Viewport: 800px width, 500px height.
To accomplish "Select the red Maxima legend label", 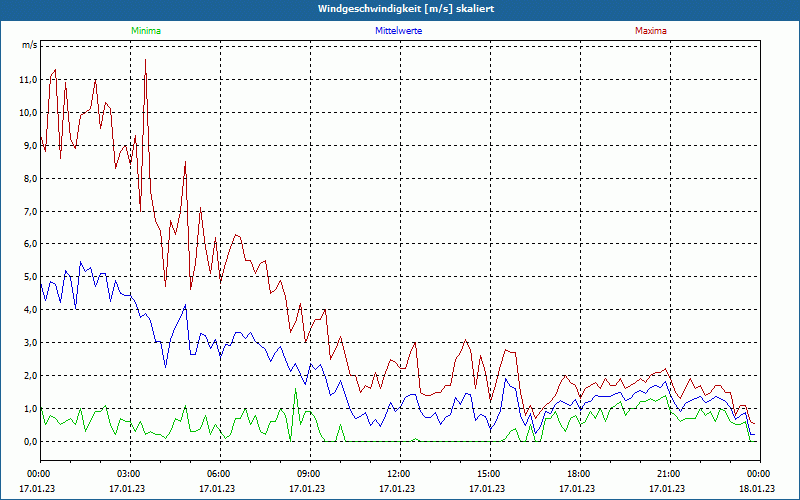I will pos(651,31).
